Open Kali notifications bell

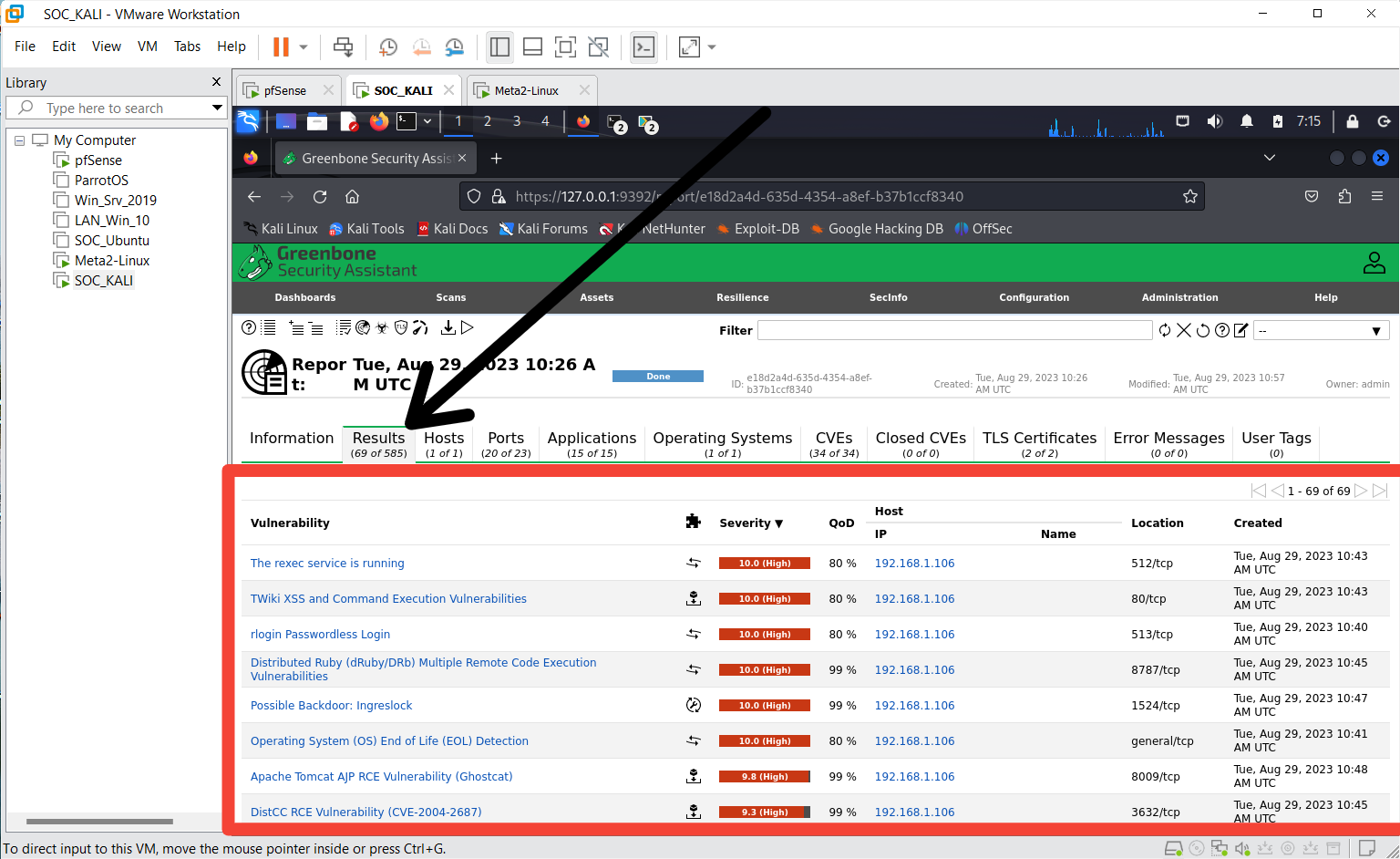point(1247,121)
